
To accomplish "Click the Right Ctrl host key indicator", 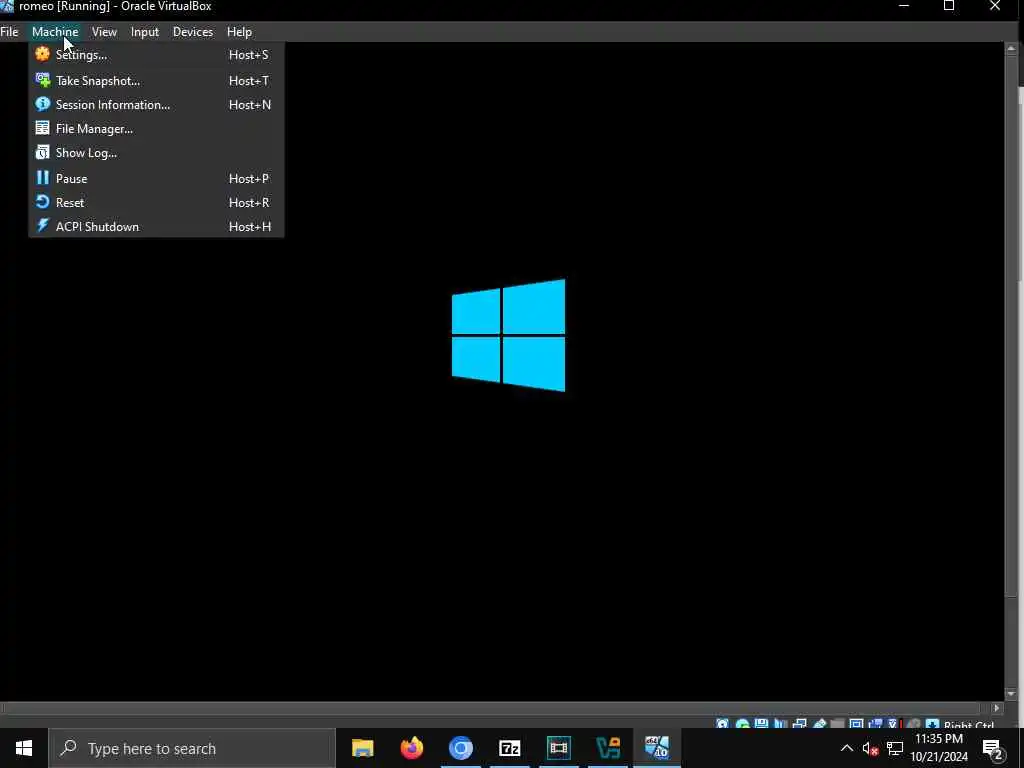I will pos(968,725).
